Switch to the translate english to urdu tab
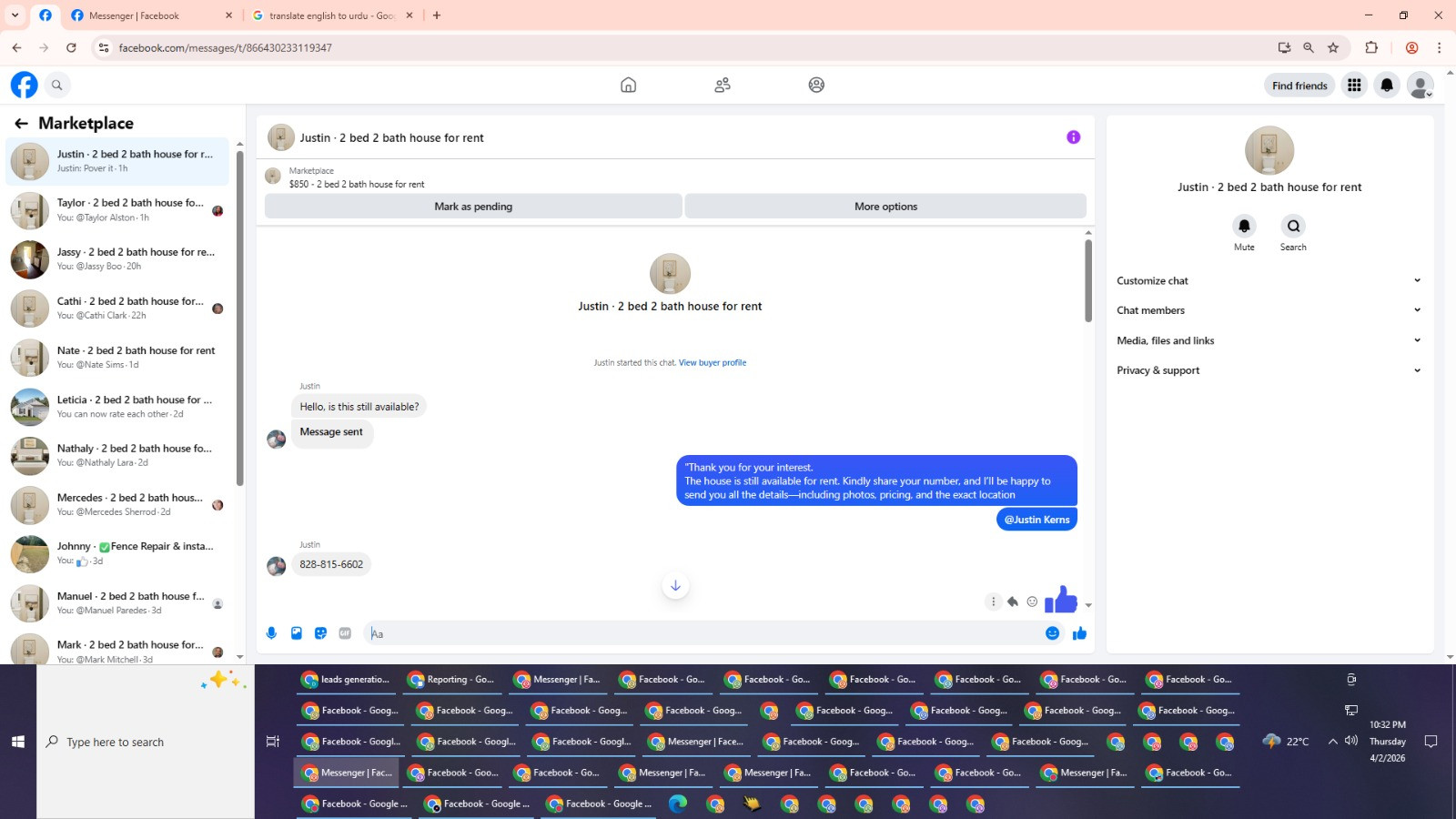The width and height of the screenshot is (1456, 819). pos(333,15)
